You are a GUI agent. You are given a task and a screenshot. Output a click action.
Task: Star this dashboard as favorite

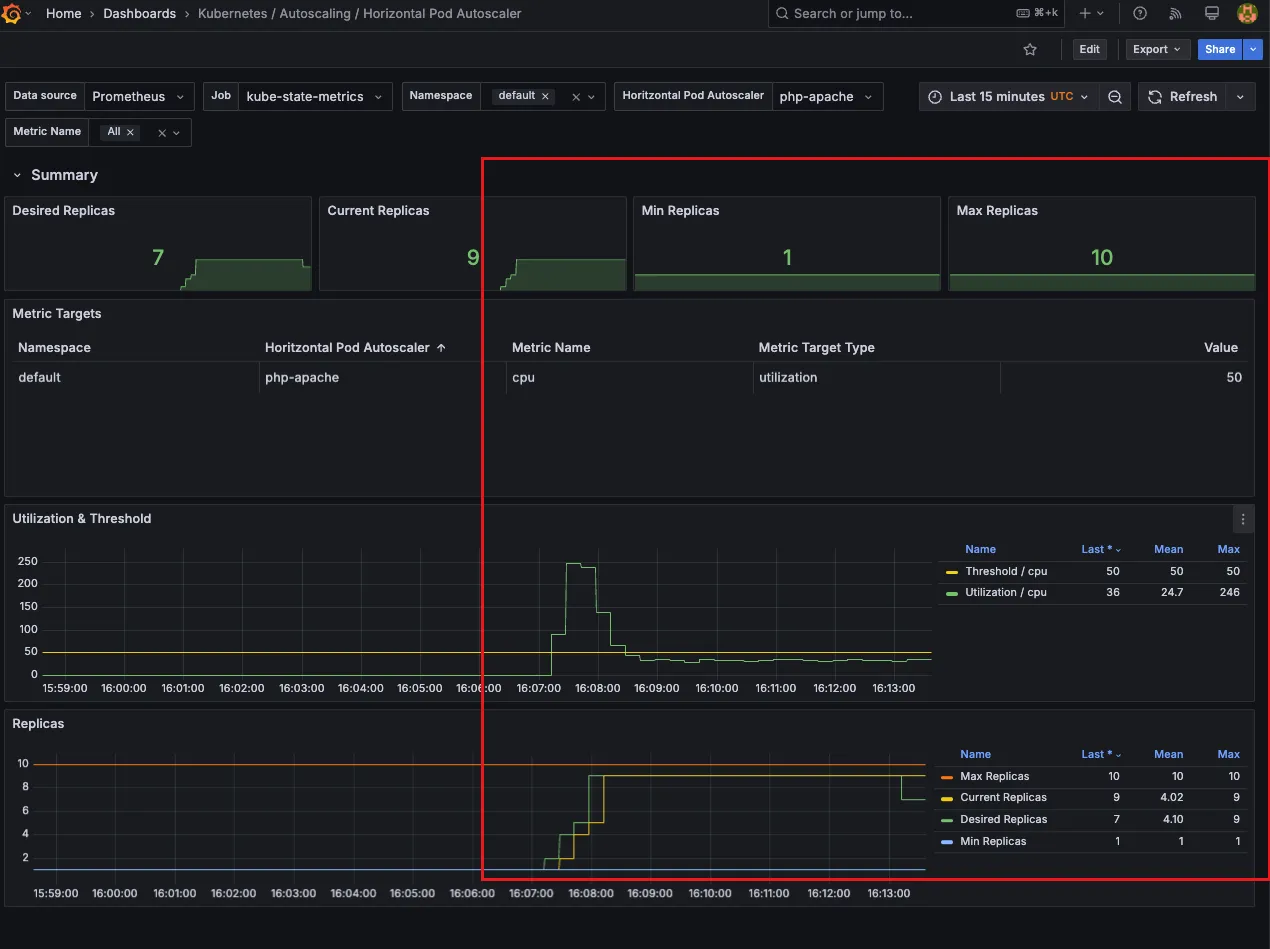click(x=1030, y=49)
